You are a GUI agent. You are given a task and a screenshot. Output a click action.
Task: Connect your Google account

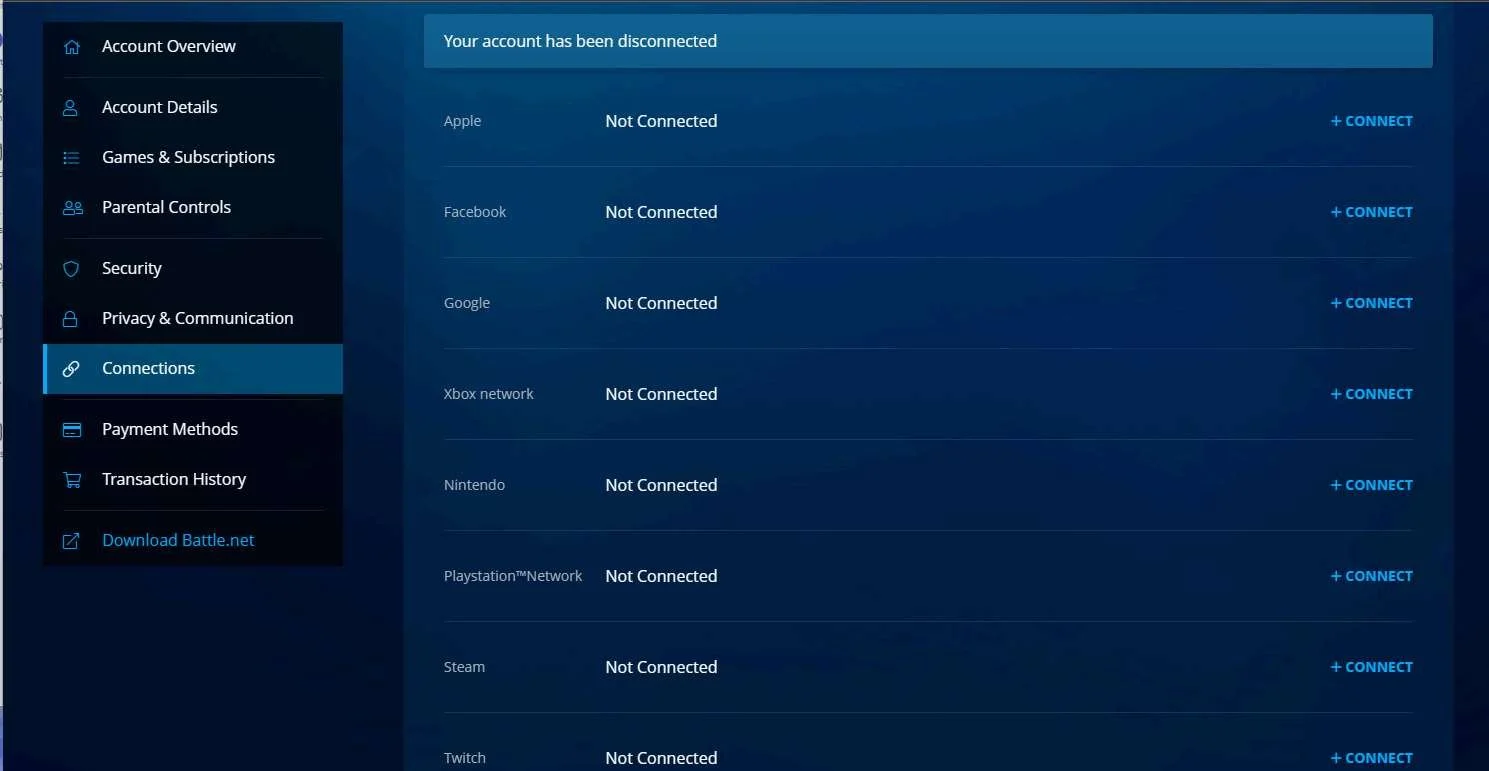1371,303
